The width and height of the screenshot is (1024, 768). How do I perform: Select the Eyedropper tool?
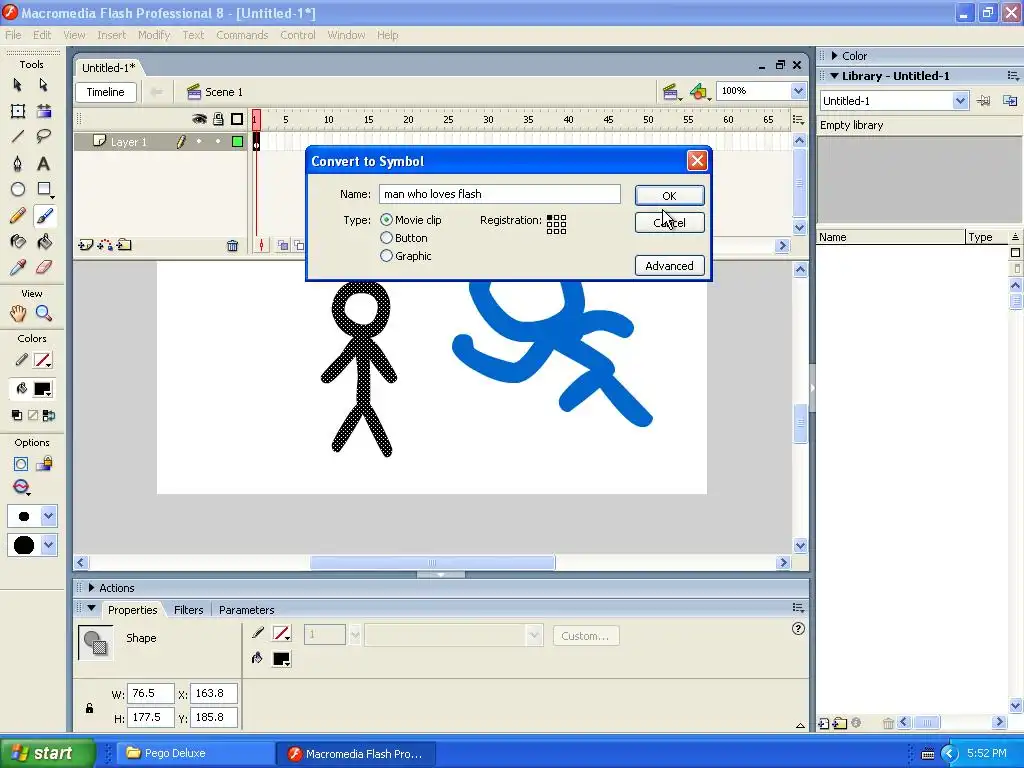pyautogui.click(x=18, y=267)
